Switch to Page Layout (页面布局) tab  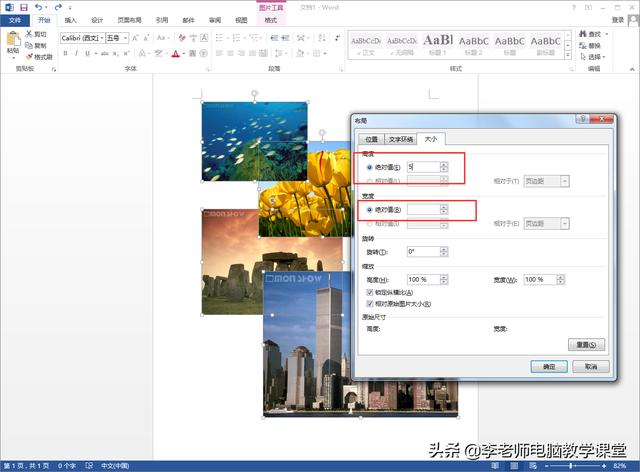pyautogui.click(x=129, y=20)
